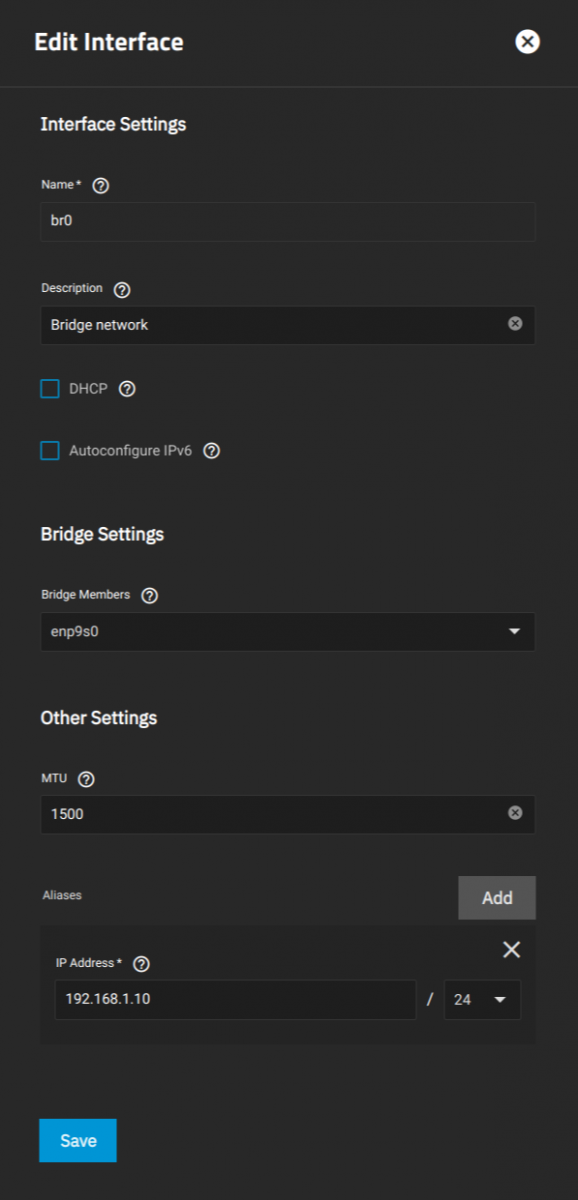Open the netmask 24 dropdown
The width and height of the screenshot is (578, 1200).
point(482,999)
